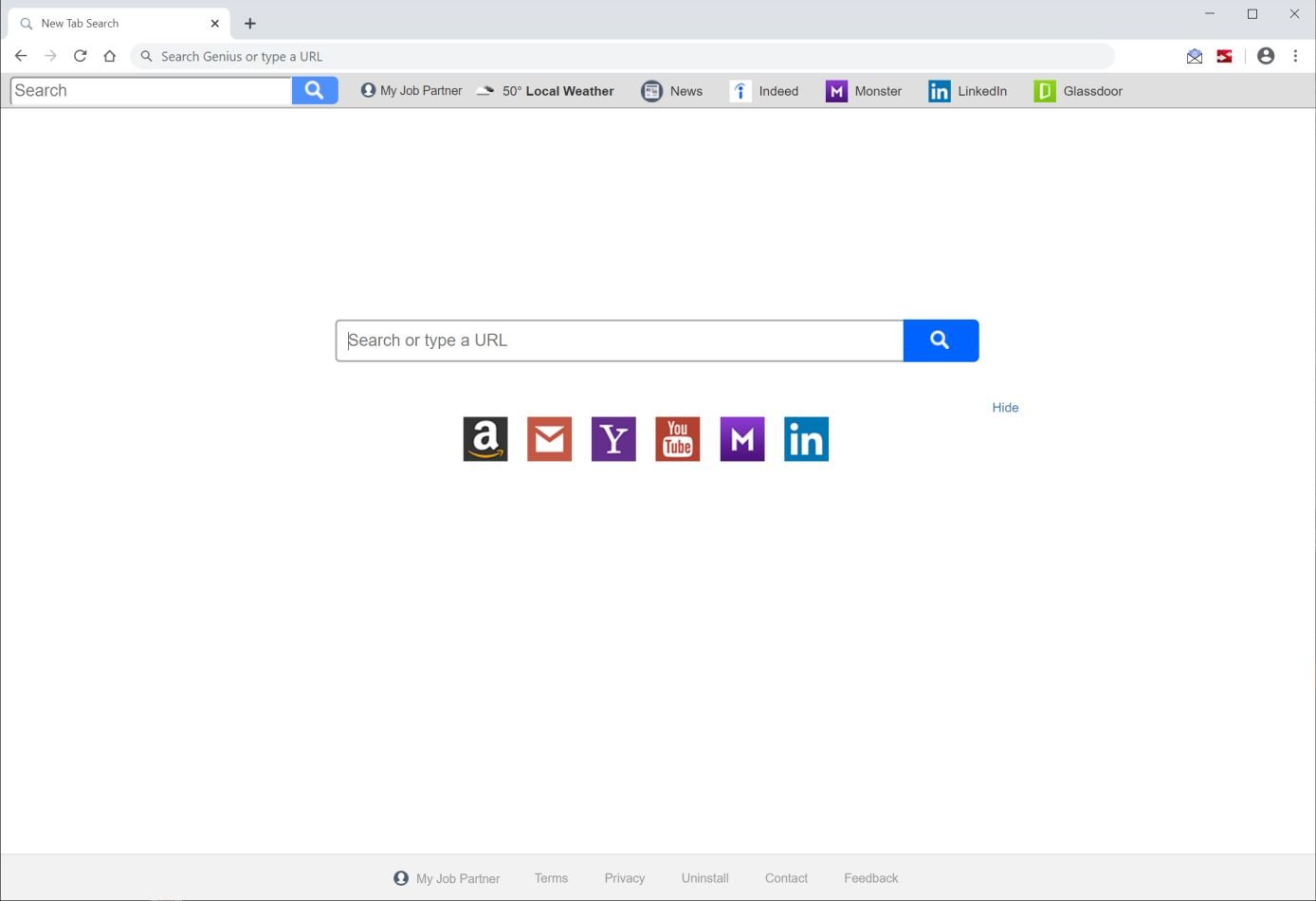Click the toolbar search magnifier button
The image size is (1316, 901).
click(315, 91)
